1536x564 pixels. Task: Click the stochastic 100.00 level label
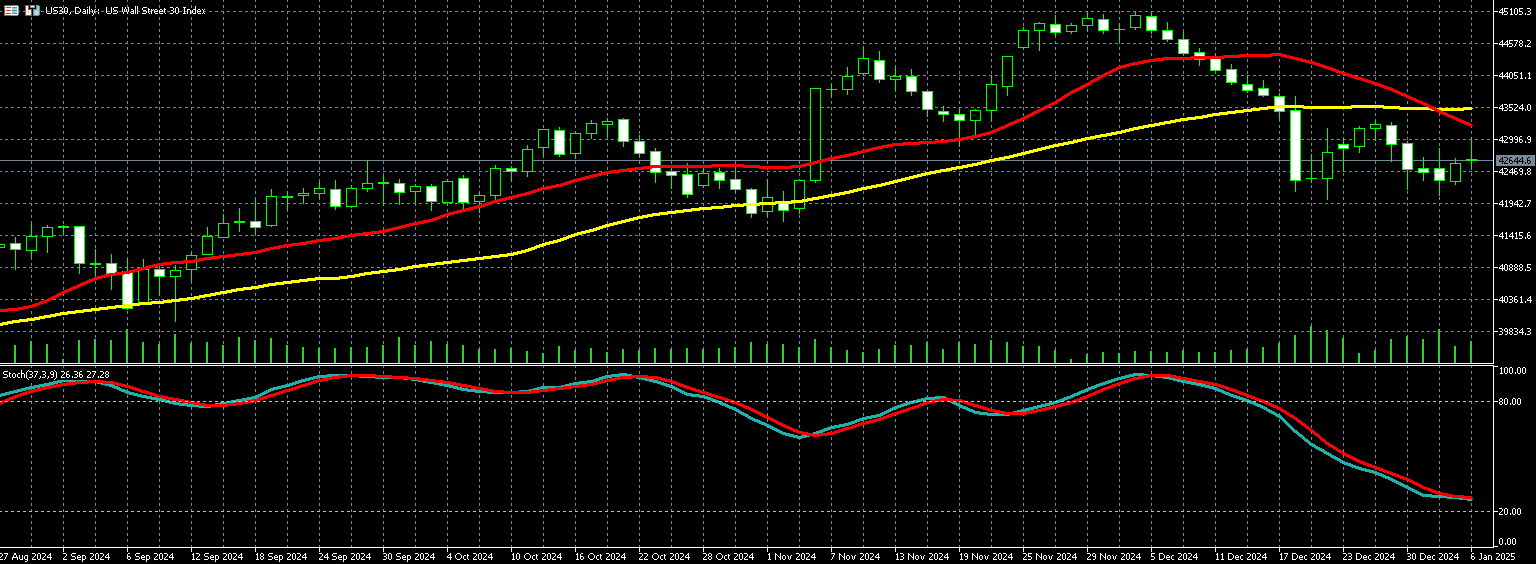[x=1510, y=371]
